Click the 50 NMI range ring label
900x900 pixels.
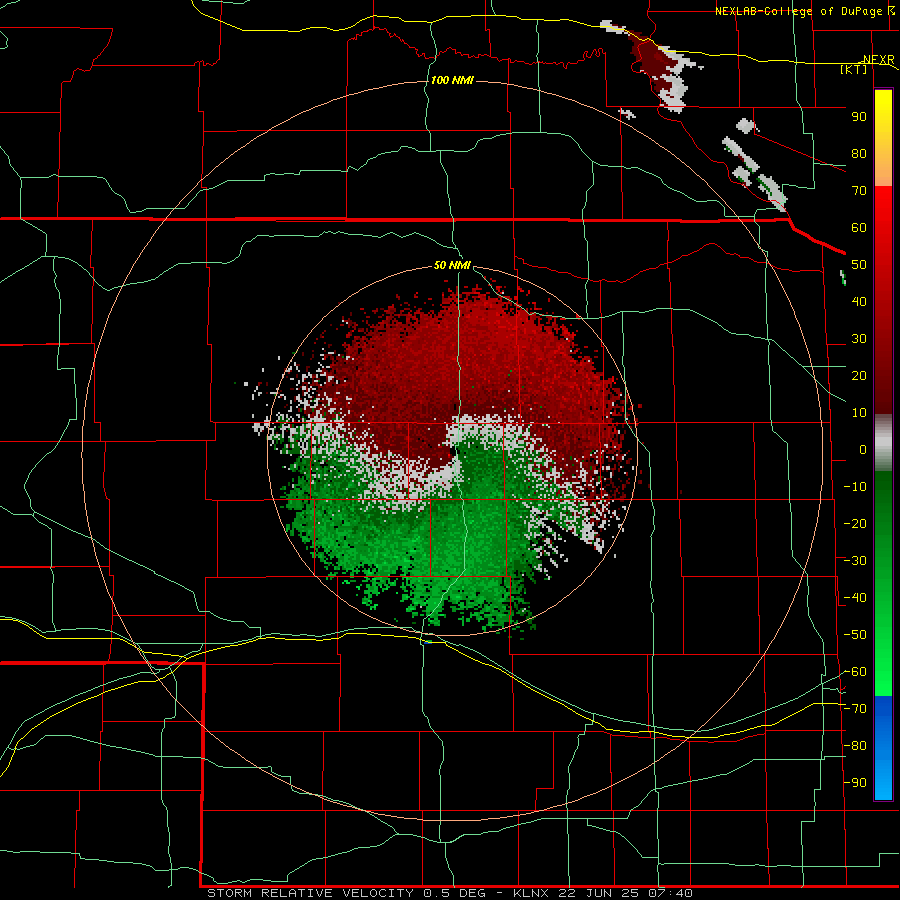(452, 265)
